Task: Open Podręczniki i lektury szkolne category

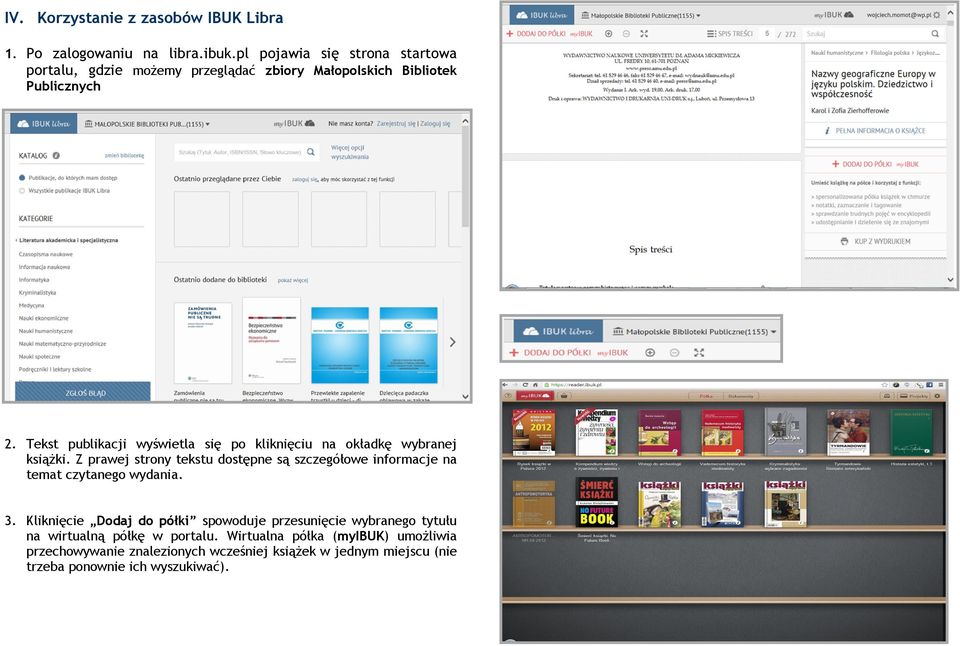Action: pyautogui.click(x=54, y=369)
